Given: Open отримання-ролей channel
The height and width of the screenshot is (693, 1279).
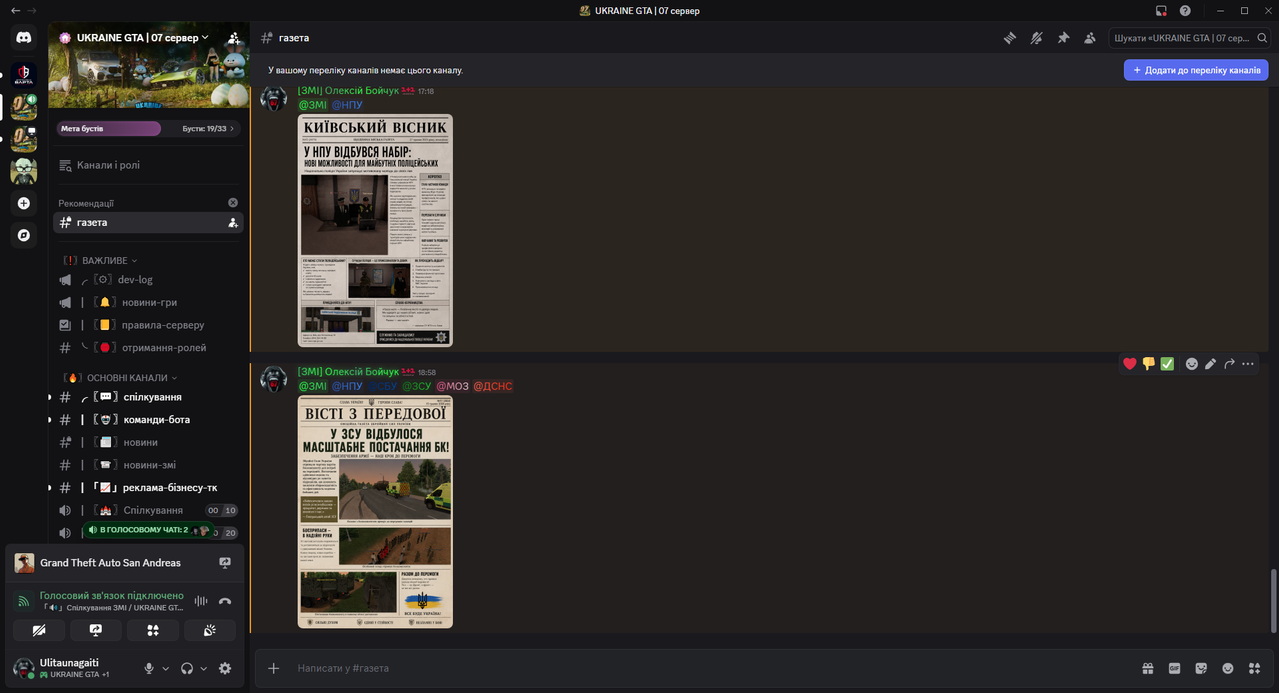Looking at the screenshot, I should coord(148,347).
